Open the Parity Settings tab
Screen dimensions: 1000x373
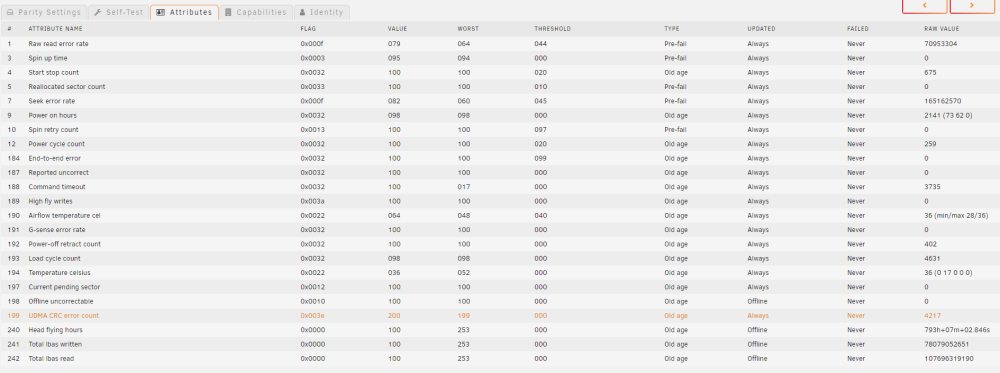pyautogui.click(x=43, y=12)
